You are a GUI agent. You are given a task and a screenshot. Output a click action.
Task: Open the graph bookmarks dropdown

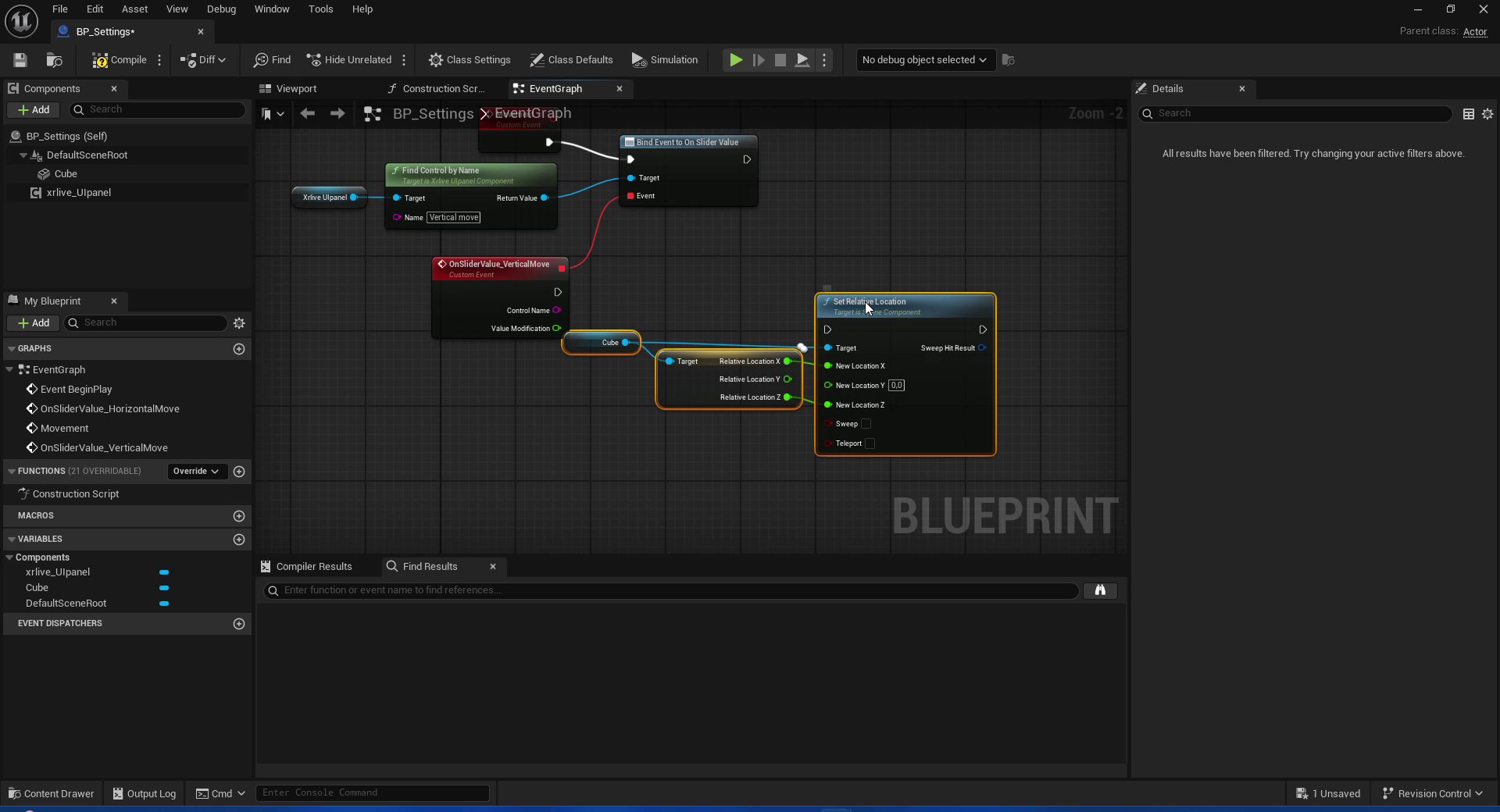click(x=273, y=115)
